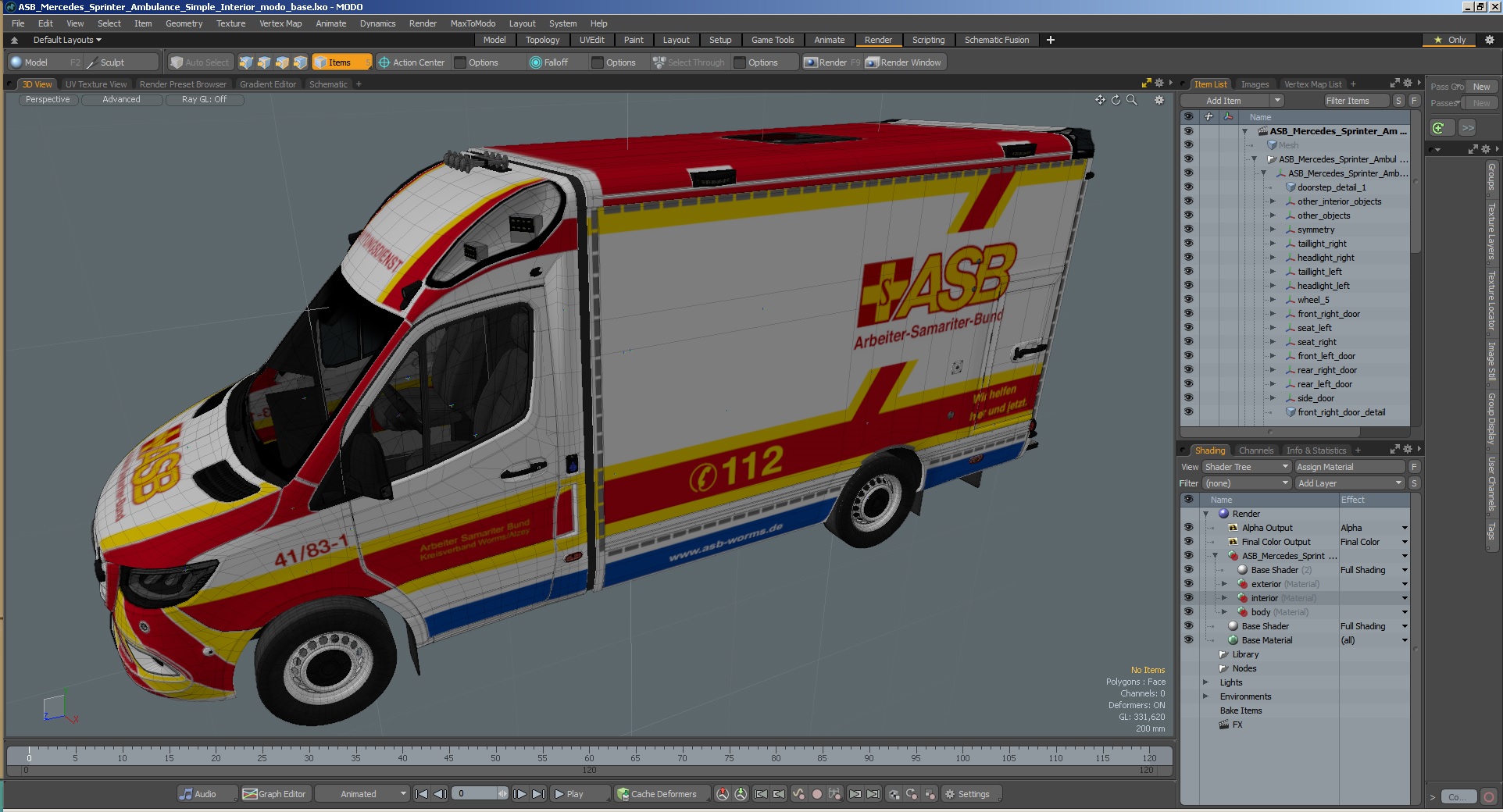Screen dimensions: 1503x812
Task: Select polygons selection mode cube icon
Action: 282,62
